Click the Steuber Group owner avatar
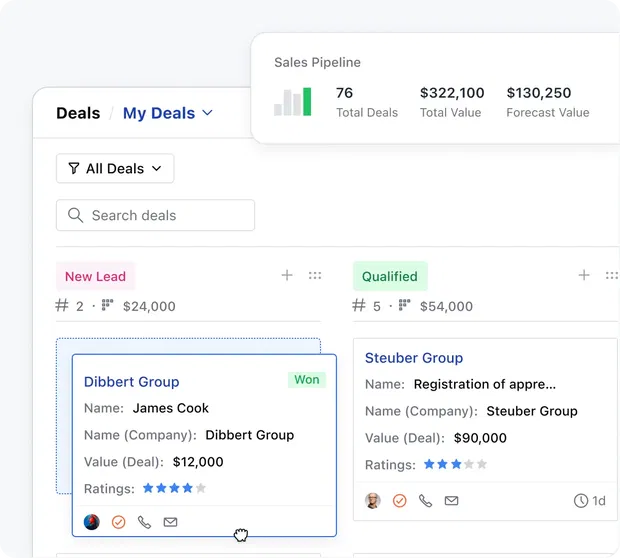 372,501
